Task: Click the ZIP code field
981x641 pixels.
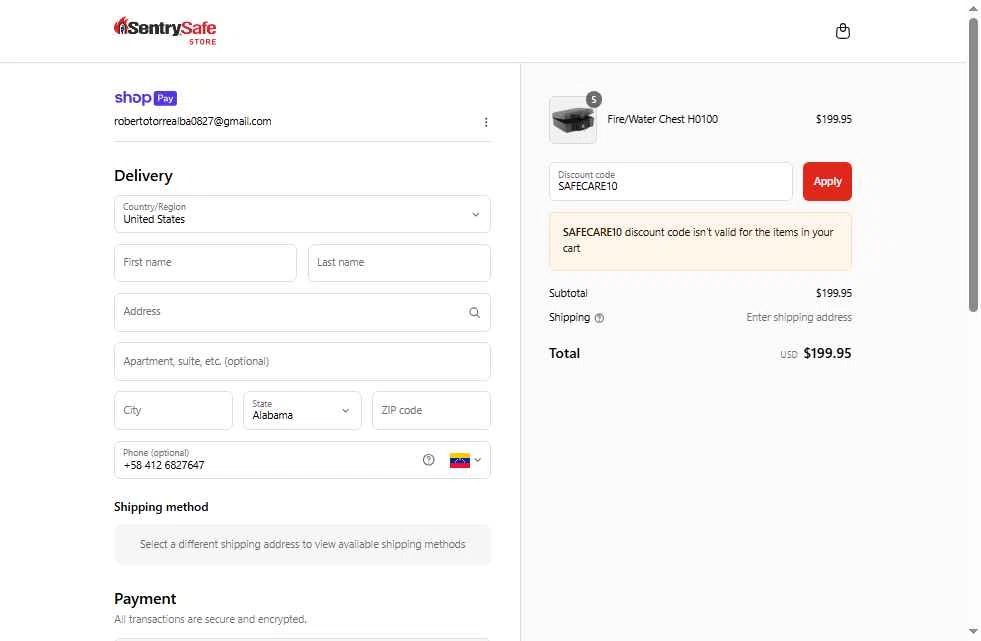Action: pyautogui.click(x=431, y=410)
